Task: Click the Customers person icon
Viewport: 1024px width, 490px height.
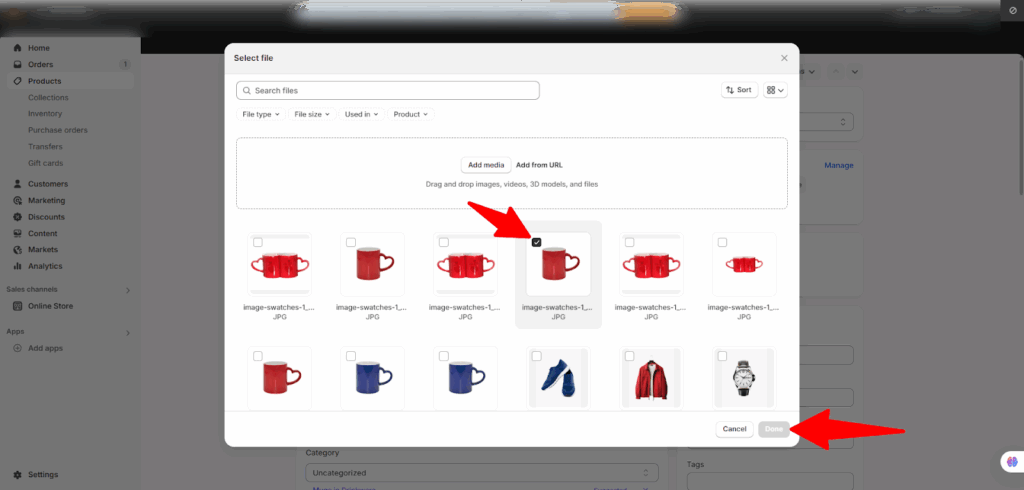Action: point(18,184)
